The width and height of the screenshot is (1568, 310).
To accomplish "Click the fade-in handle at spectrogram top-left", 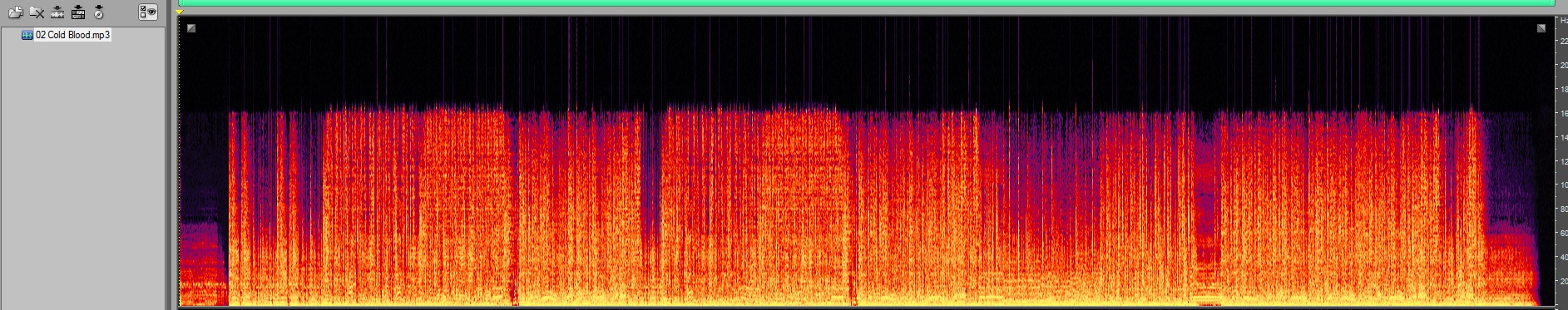I will pyautogui.click(x=191, y=28).
